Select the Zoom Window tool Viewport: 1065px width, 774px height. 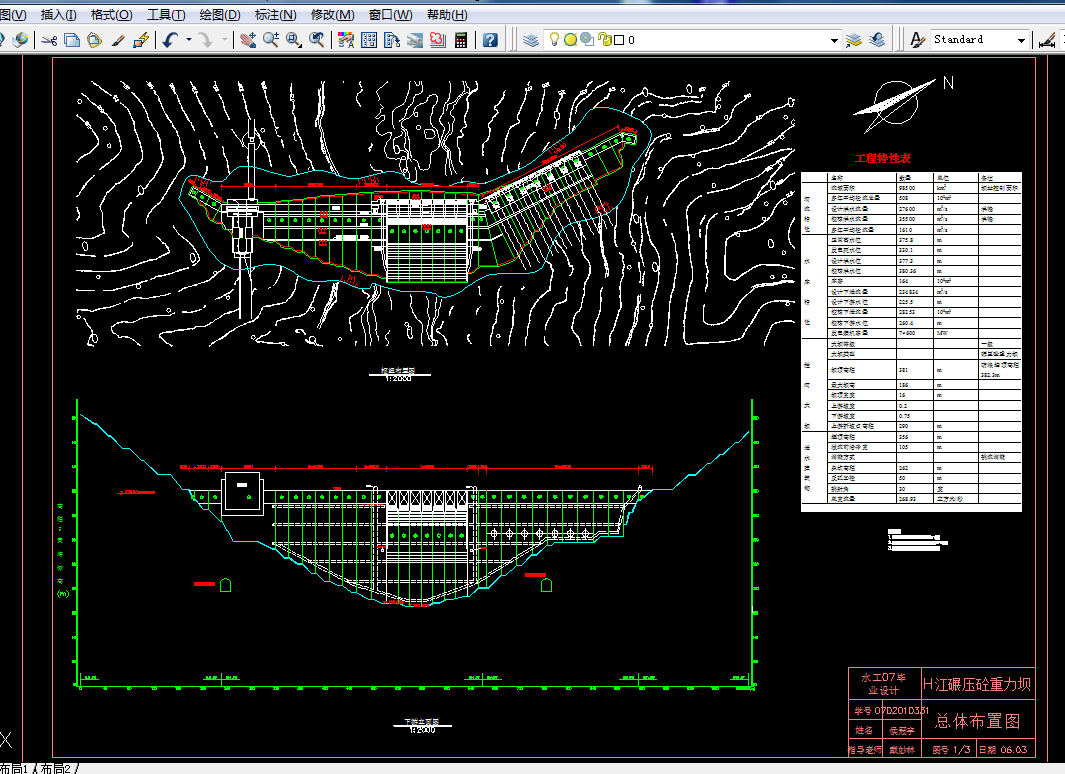coord(293,41)
